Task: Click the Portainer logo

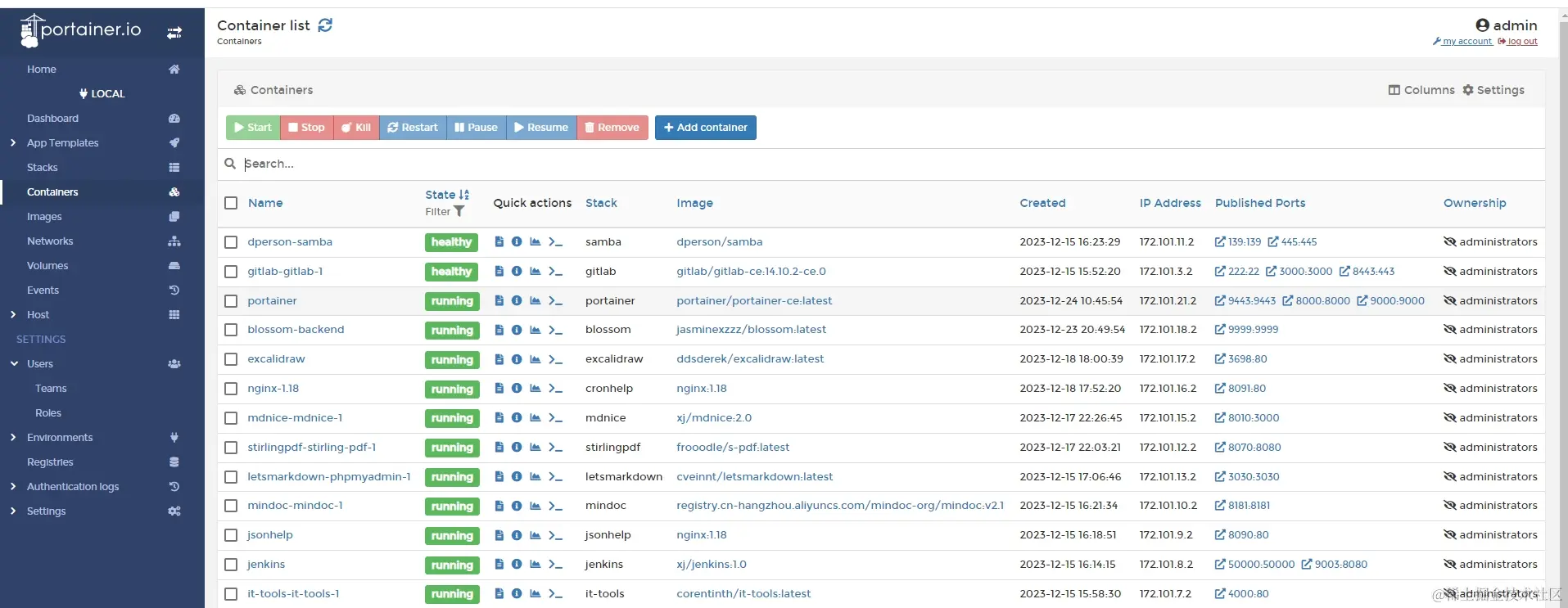Action: (80, 30)
